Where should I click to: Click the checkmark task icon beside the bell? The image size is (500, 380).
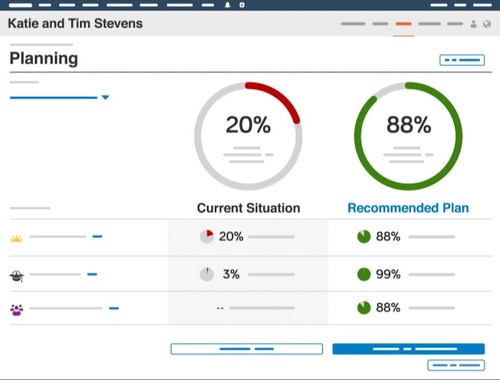[242, 5]
